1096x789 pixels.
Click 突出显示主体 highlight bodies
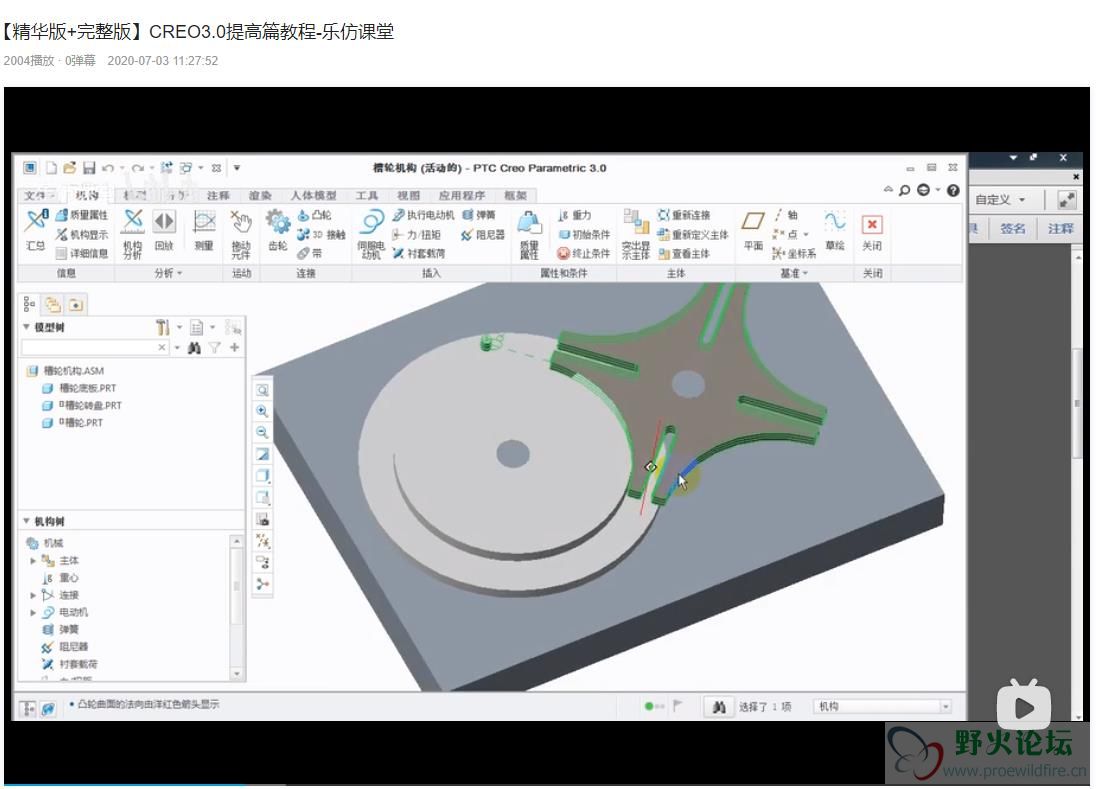pyautogui.click(x=636, y=233)
